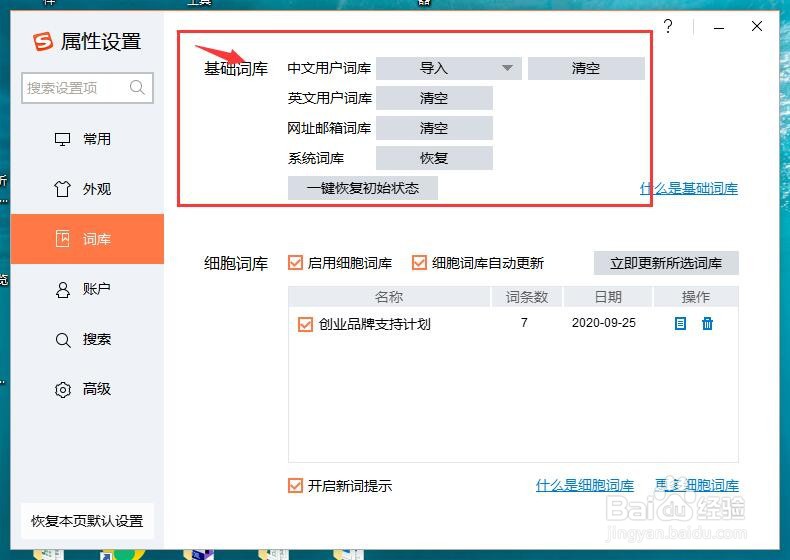Open the 搜索 settings tab
790x560 pixels.
[88, 339]
